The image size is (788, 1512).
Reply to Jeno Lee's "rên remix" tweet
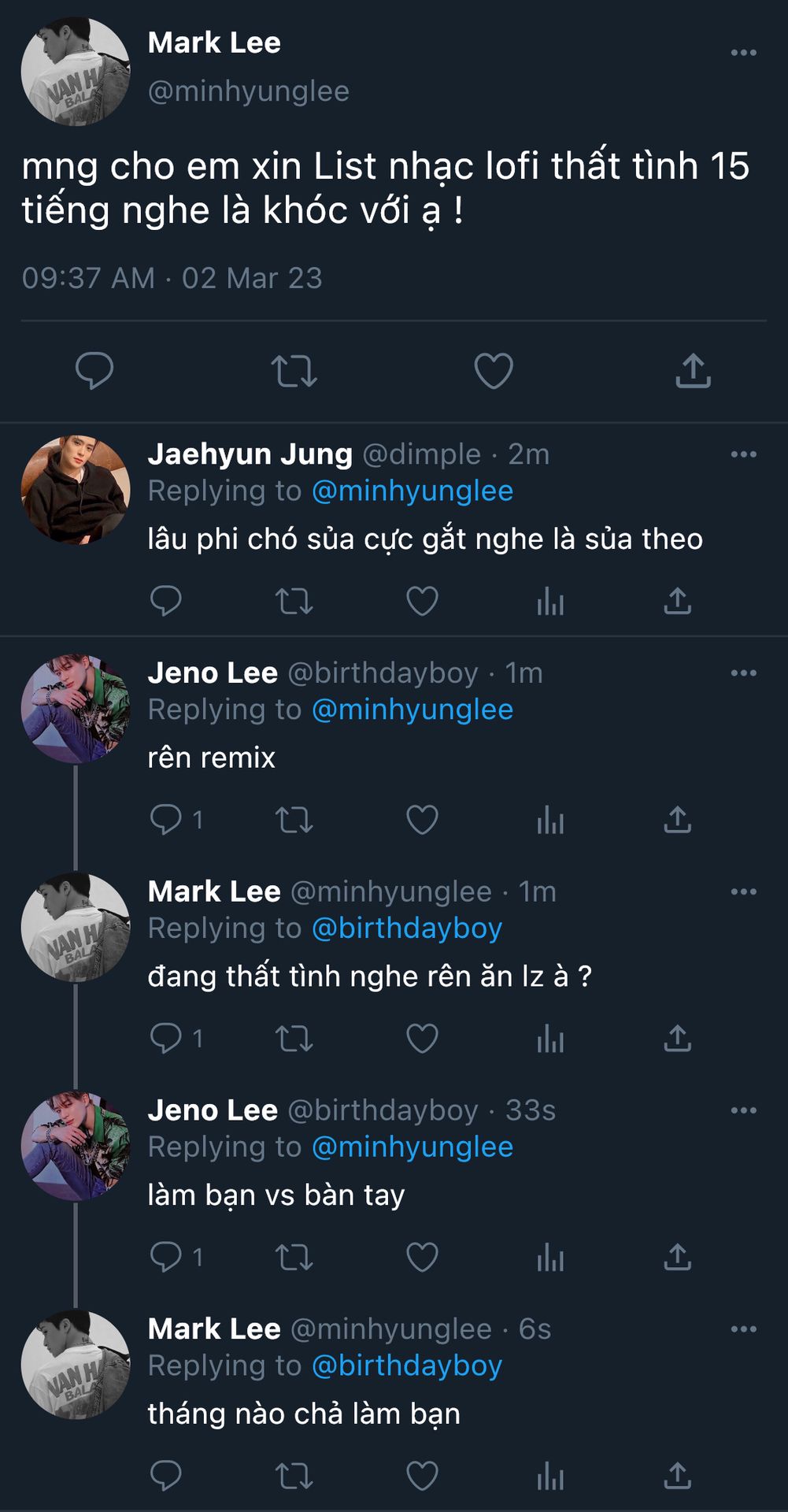(x=166, y=821)
